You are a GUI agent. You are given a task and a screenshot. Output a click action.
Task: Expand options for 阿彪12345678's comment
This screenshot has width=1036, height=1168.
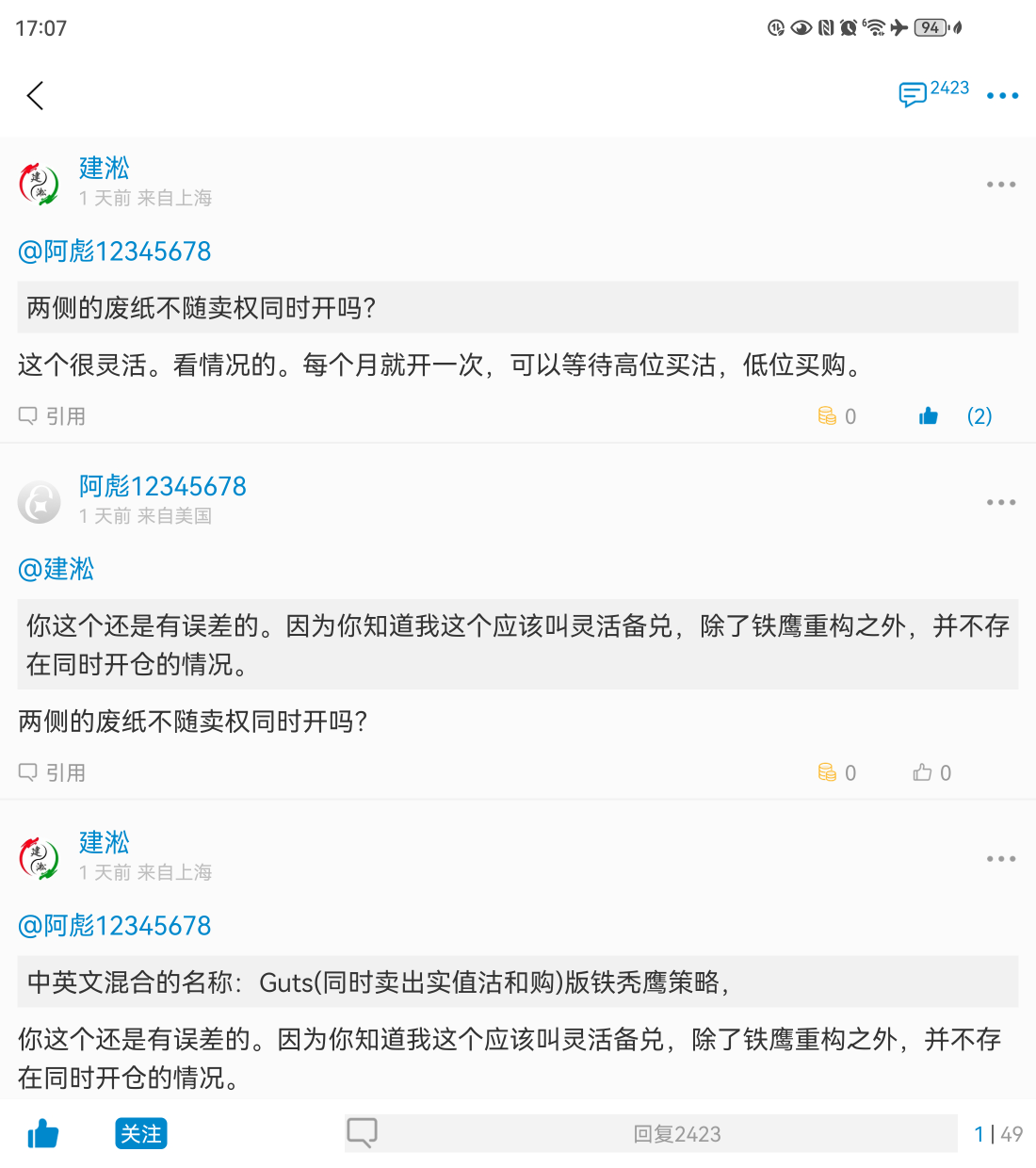tap(1000, 502)
